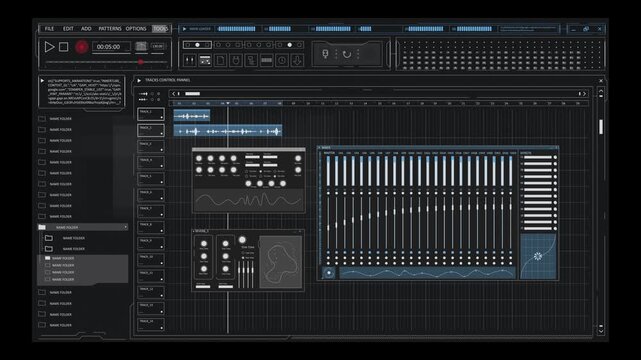
Task: Click the red Record button
Action: point(81,47)
